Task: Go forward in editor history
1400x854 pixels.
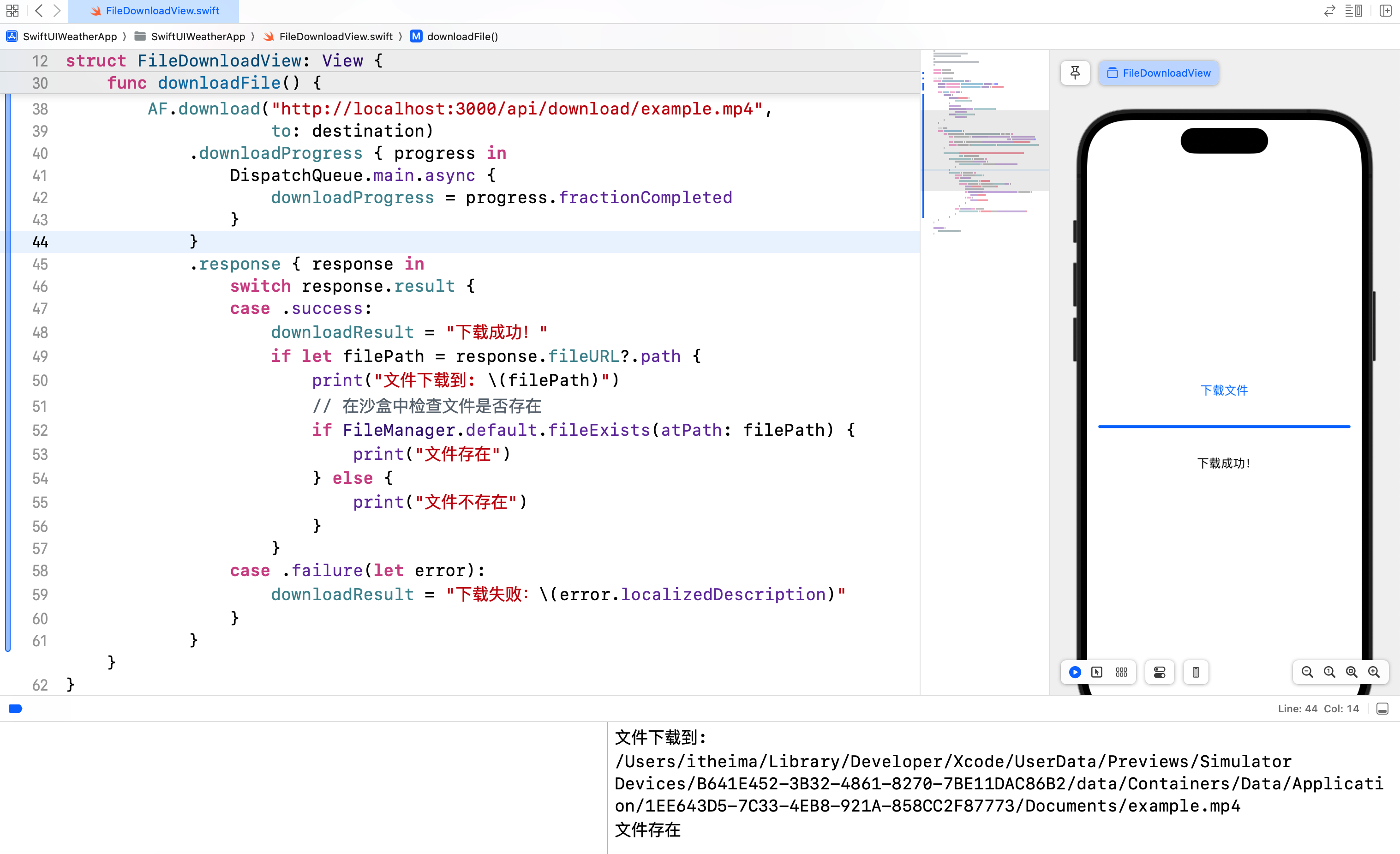Action: (57, 11)
